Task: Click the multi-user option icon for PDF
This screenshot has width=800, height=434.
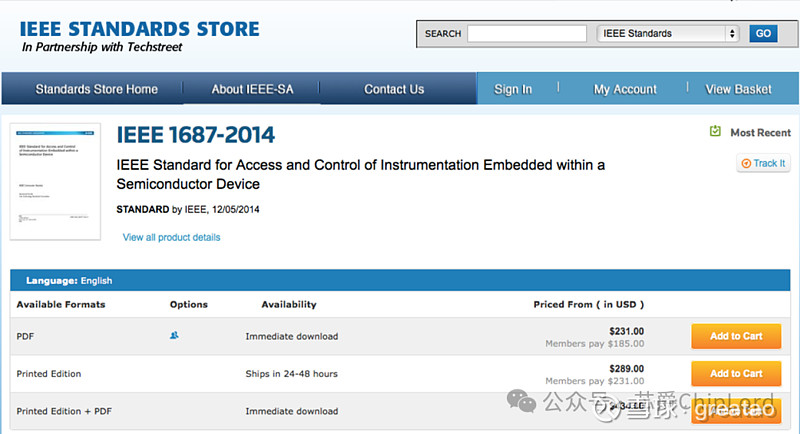Action: pyautogui.click(x=174, y=336)
